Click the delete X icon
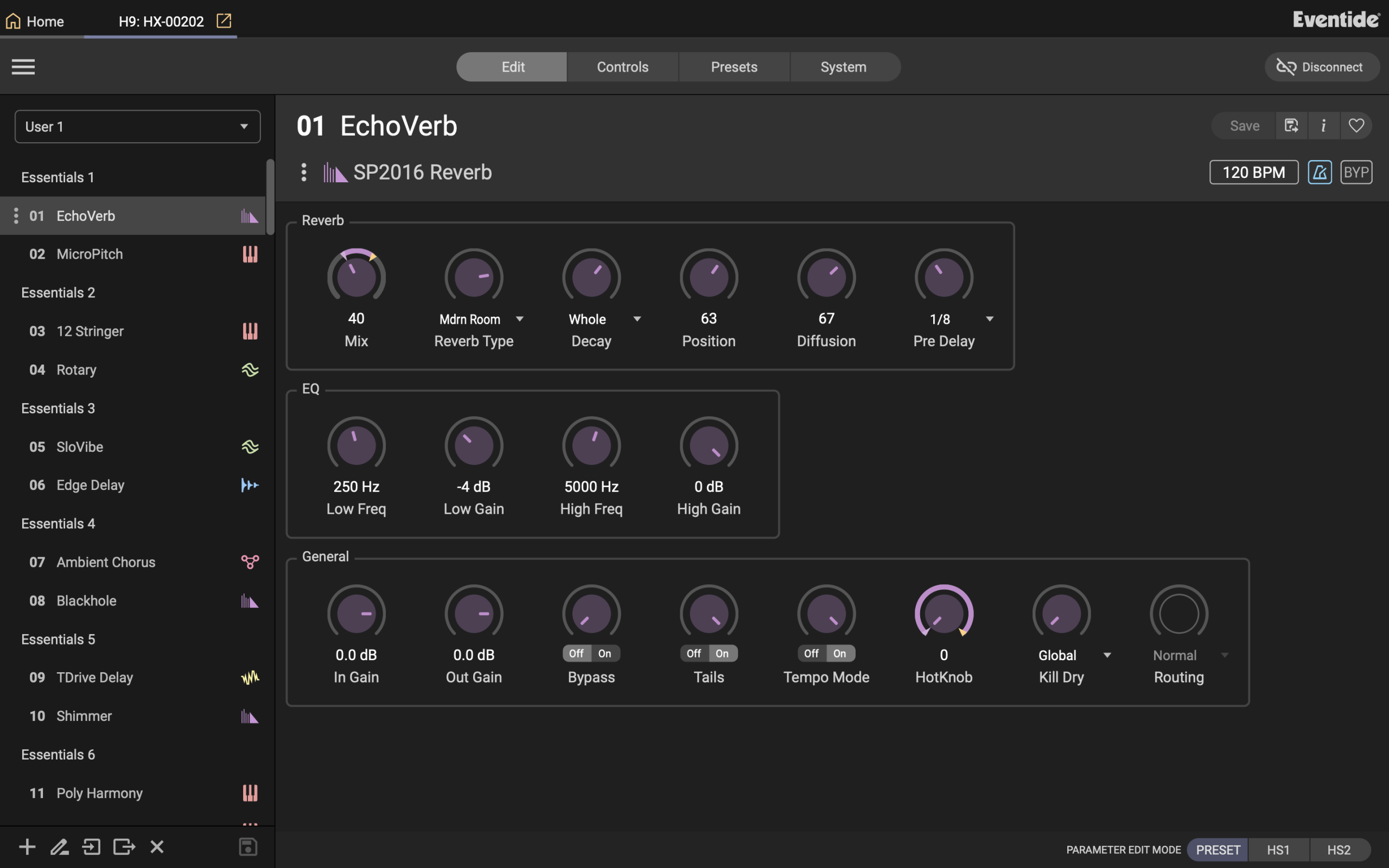 point(157,847)
